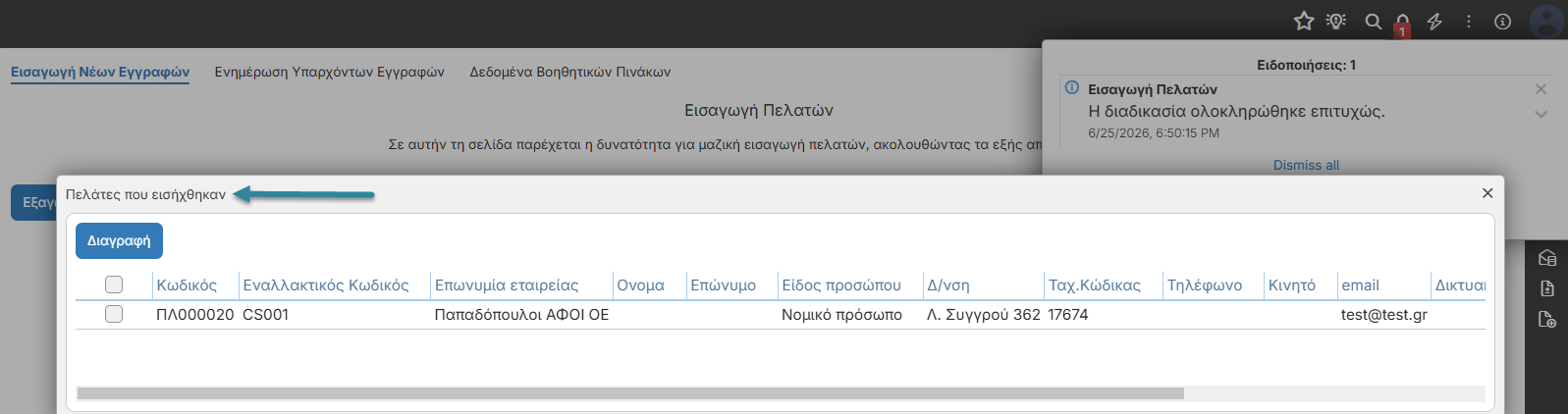Check the ΠΛ000020 row checkbox
The height and width of the screenshot is (414, 1568).
point(114,314)
